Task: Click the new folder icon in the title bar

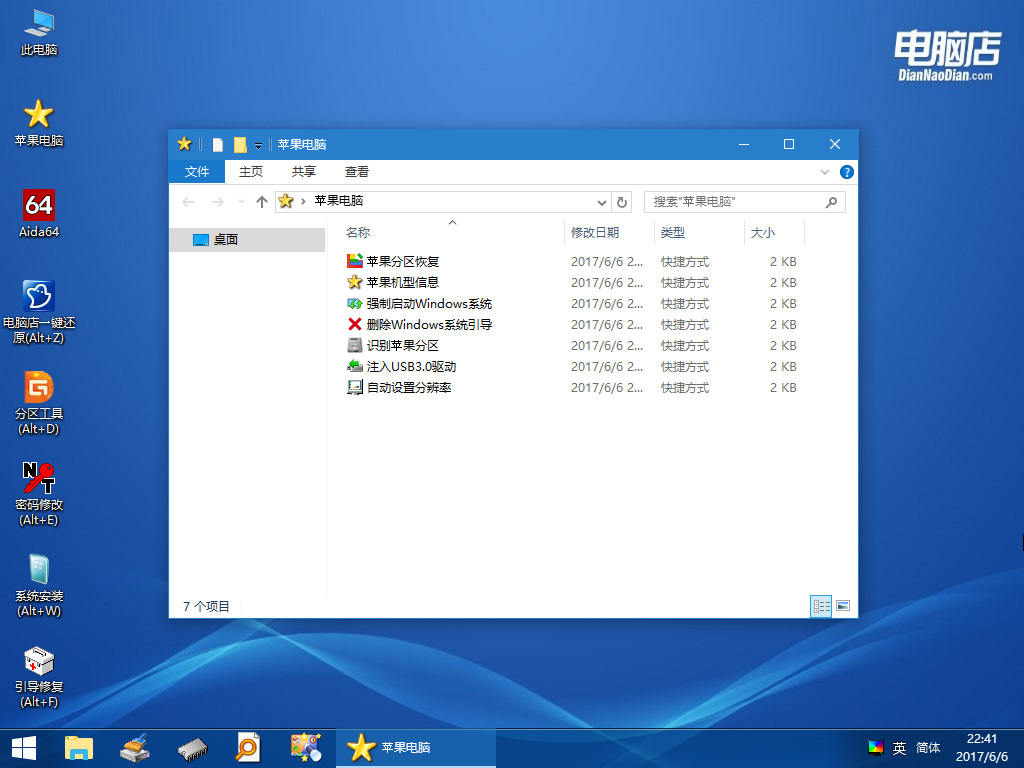Action: (x=240, y=144)
